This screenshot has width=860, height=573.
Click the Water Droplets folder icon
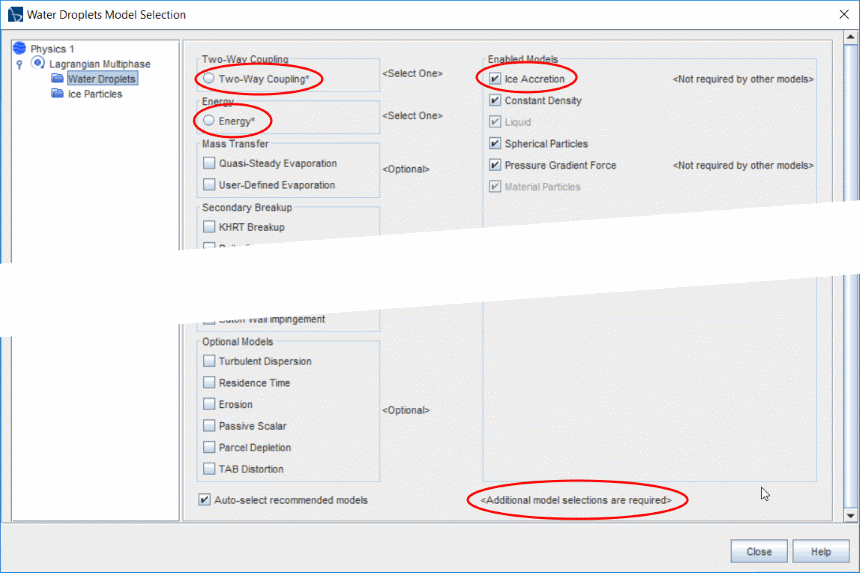pos(58,79)
